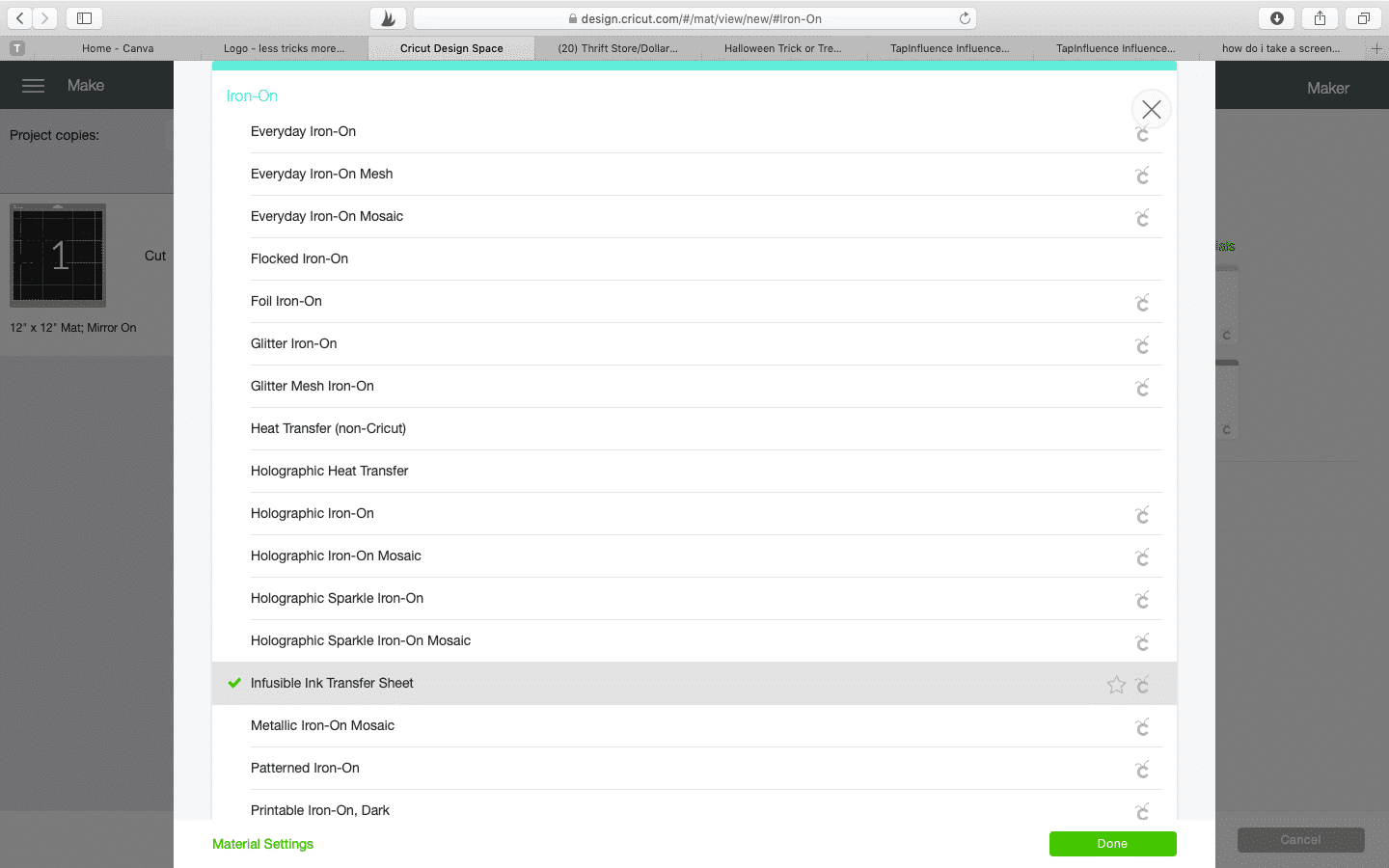1389x868 pixels.
Task: Open how do i take a screen... tab
Action: coord(1281,48)
